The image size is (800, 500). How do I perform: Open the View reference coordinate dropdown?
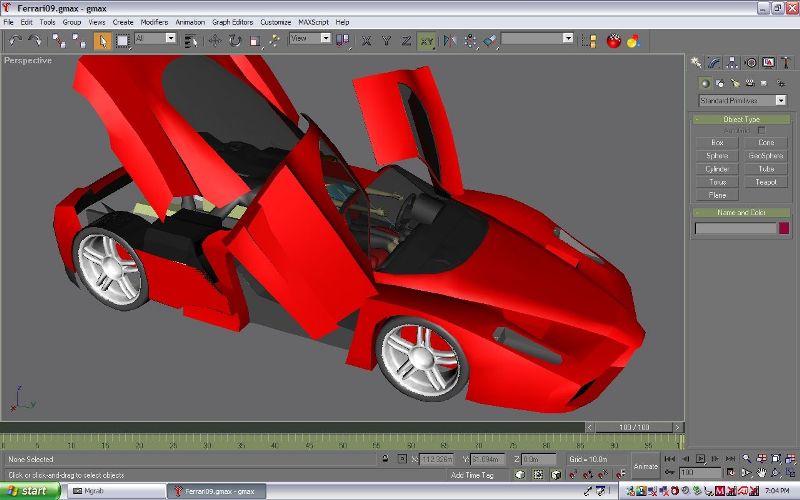click(x=310, y=39)
